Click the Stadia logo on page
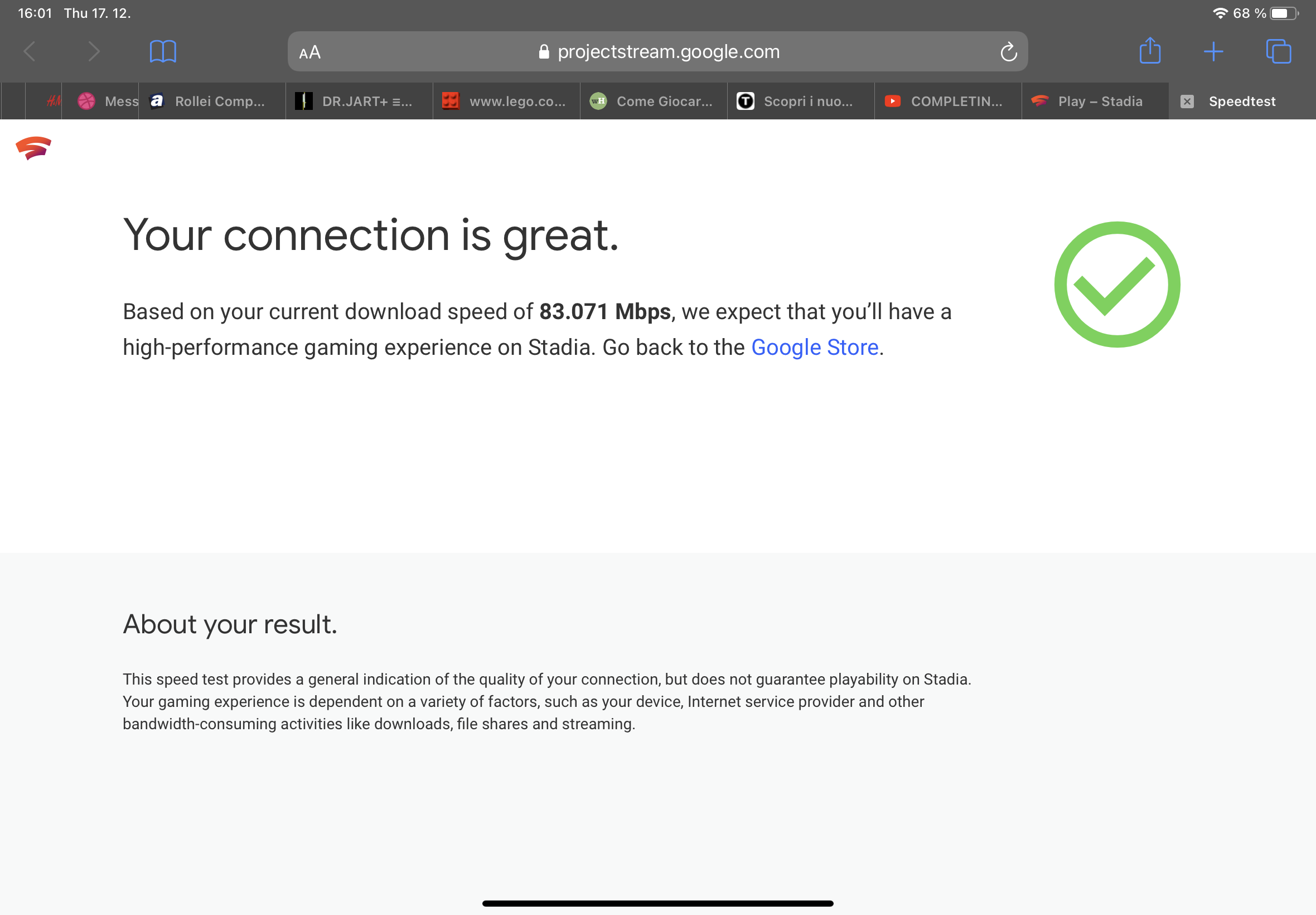The height and width of the screenshot is (915, 1316). click(33, 148)
